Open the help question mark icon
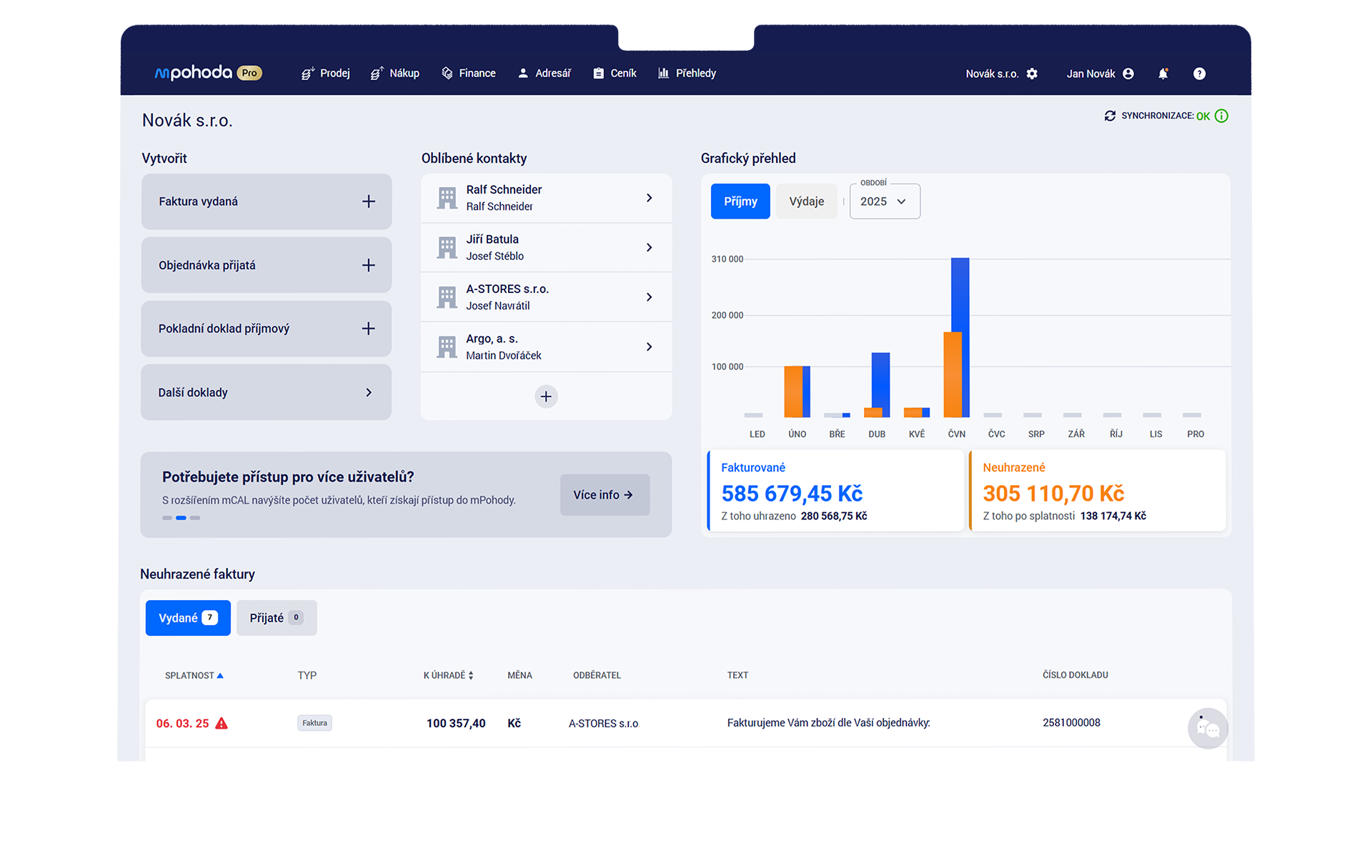 (x=1199, y=74)
